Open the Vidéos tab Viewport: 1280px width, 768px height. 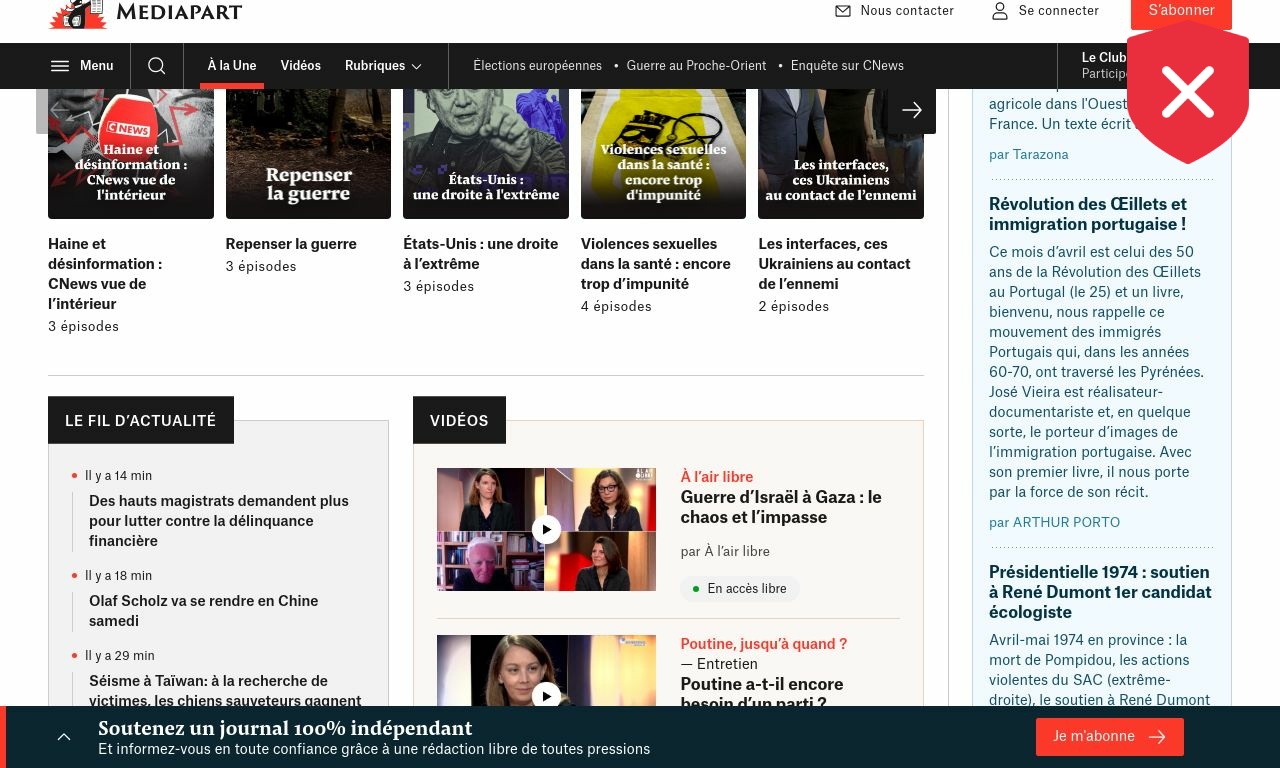point(301,66)
